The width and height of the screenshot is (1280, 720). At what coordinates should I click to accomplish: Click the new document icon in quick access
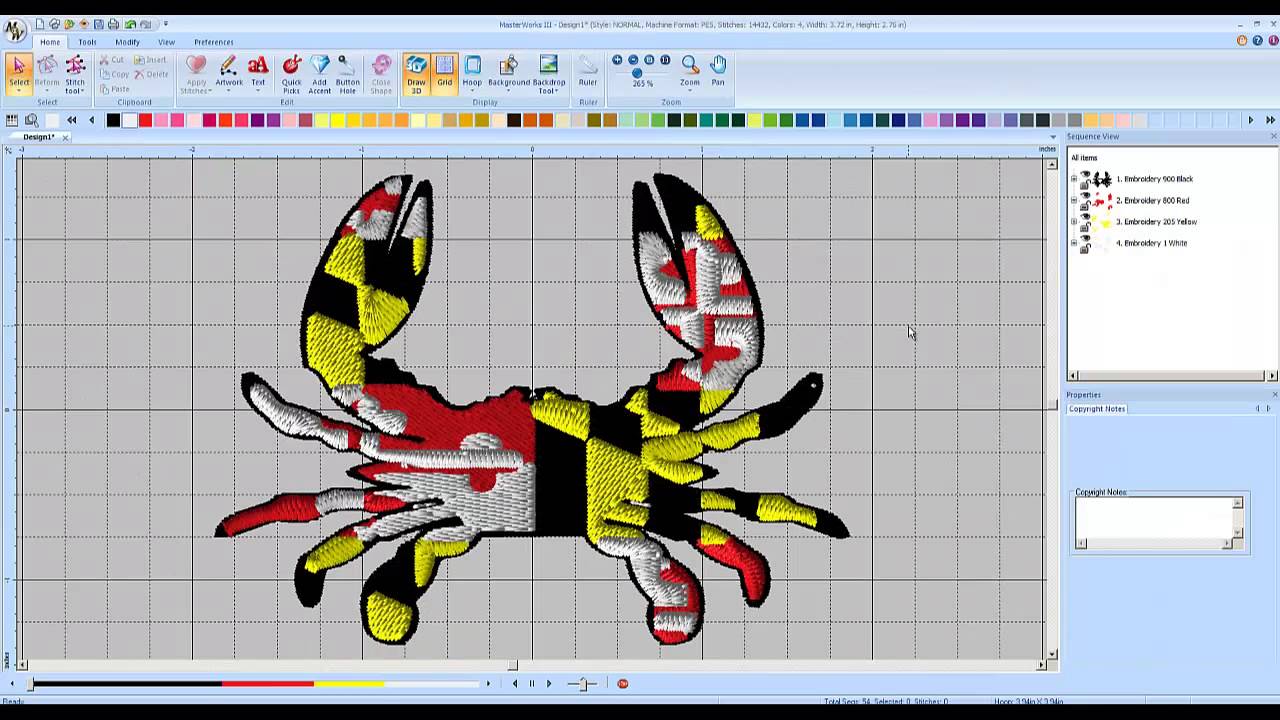(39, 24)
